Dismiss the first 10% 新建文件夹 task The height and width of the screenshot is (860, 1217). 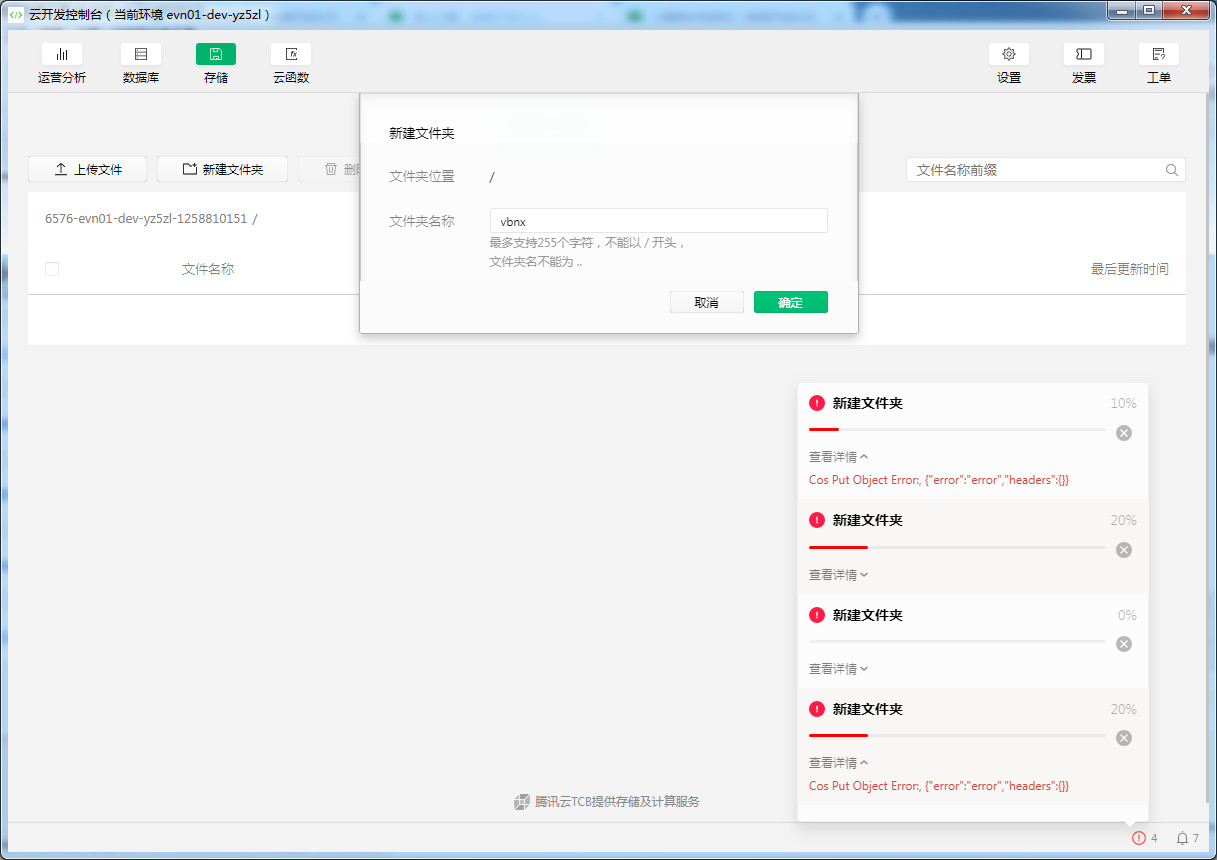click(x=1124, y=433)
